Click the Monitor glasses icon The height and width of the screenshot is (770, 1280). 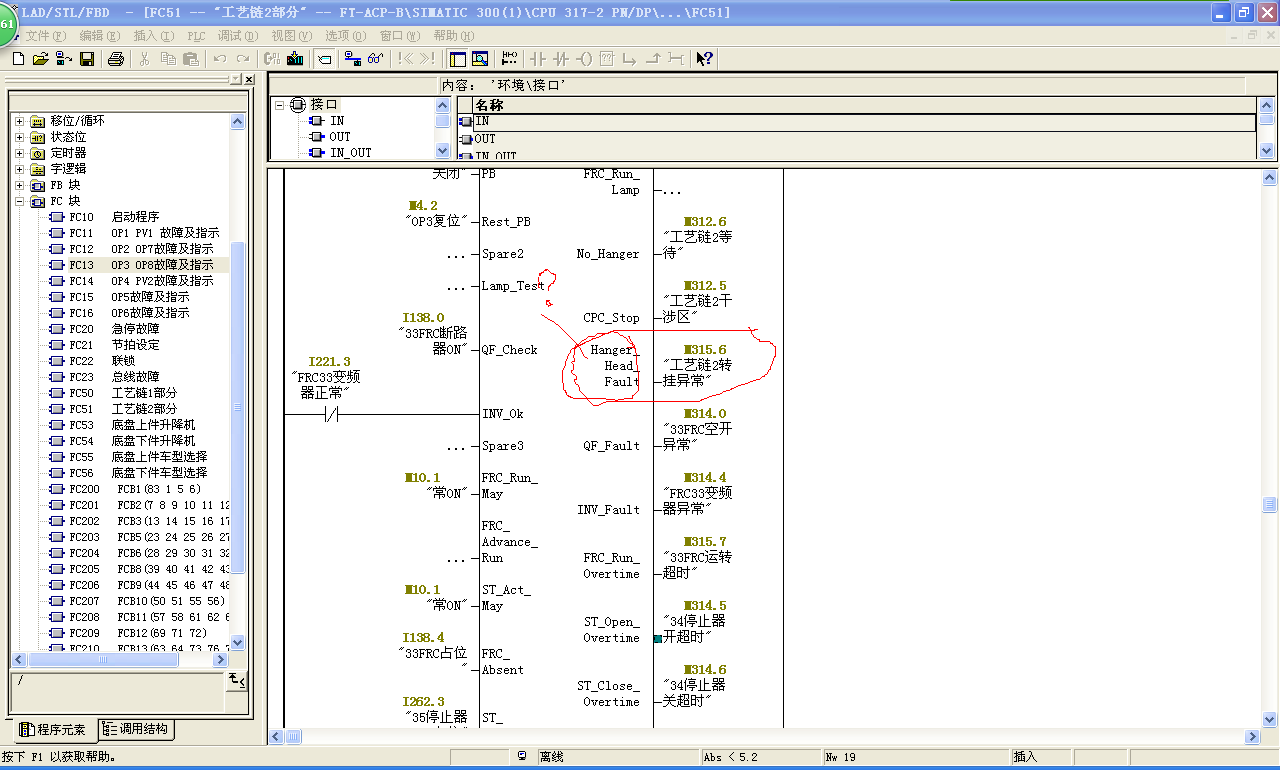[376, 59]
